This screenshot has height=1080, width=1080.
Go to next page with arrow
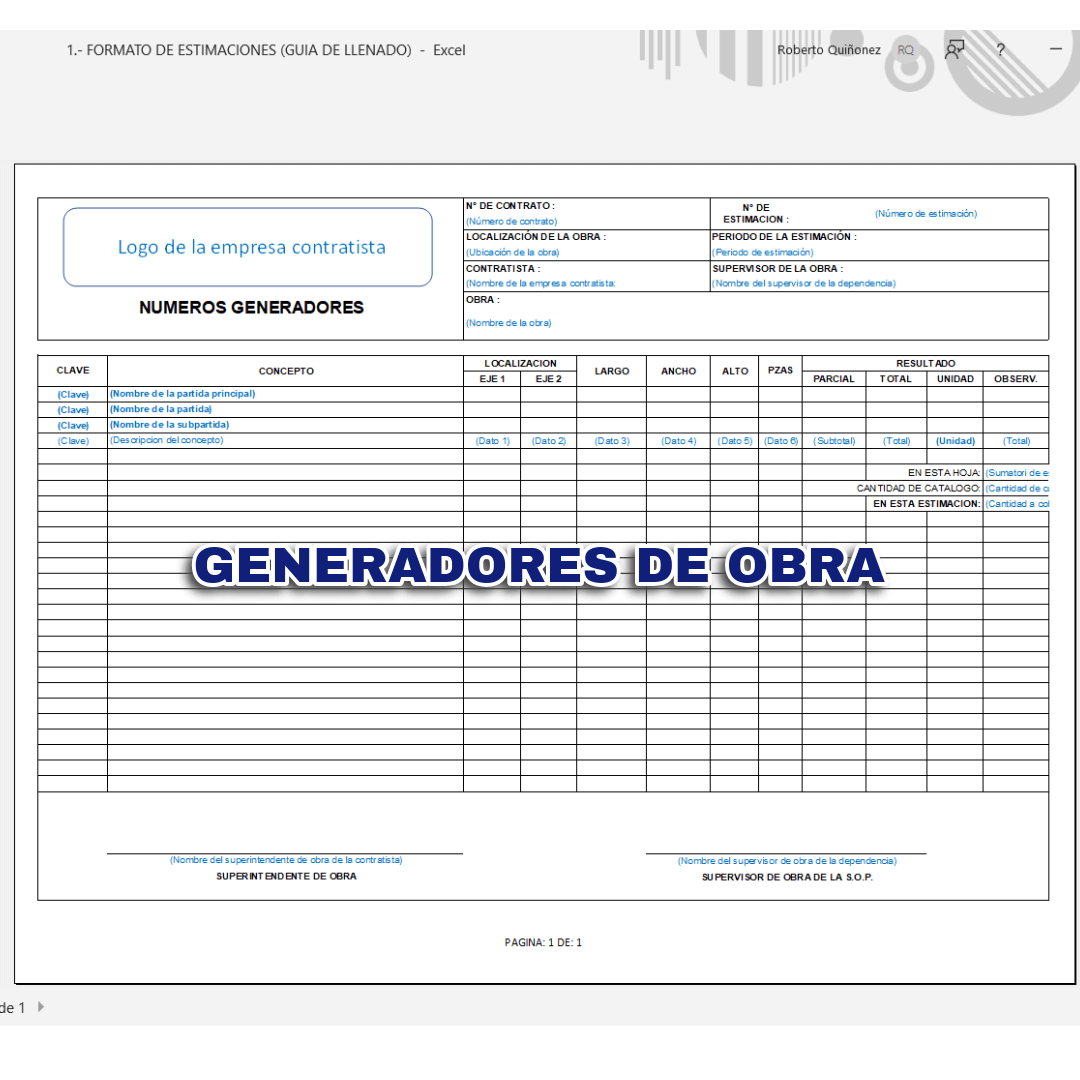(x=41, y=1007)
